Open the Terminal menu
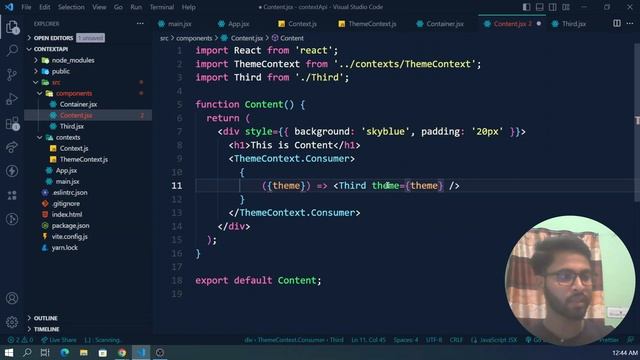The image size is (640, 360). click(162, 7)
